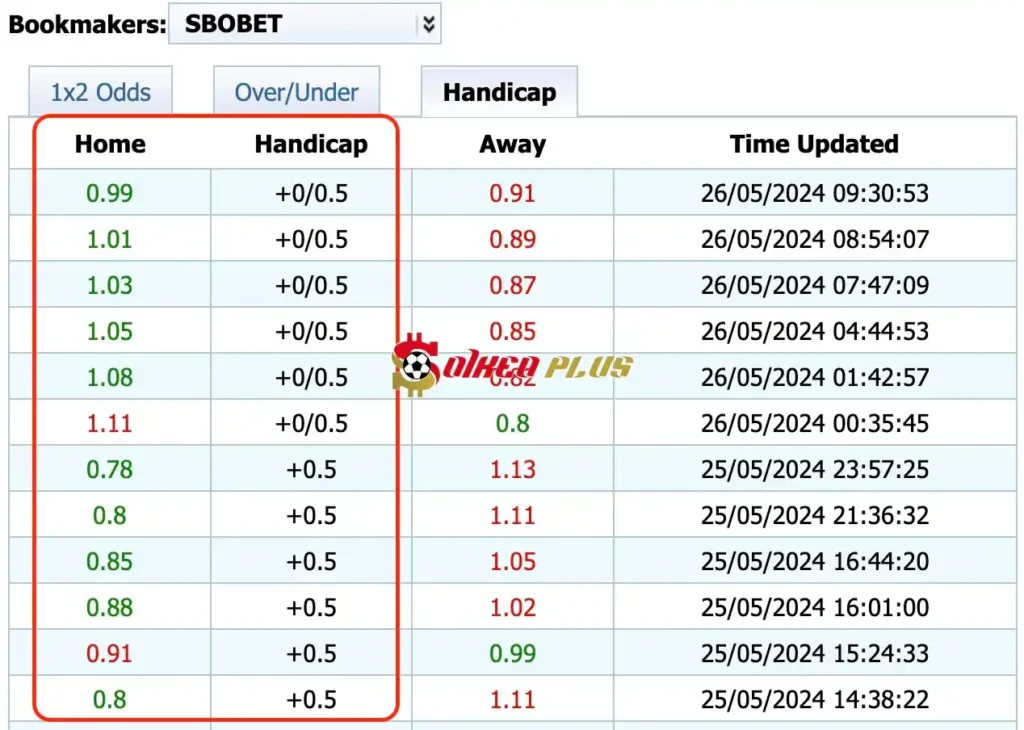The image size is (1024, 730).
Task: Click the 26/05/2024 09:30:53 timestamp
Action: pyautogui.click(x=814, y=193)
